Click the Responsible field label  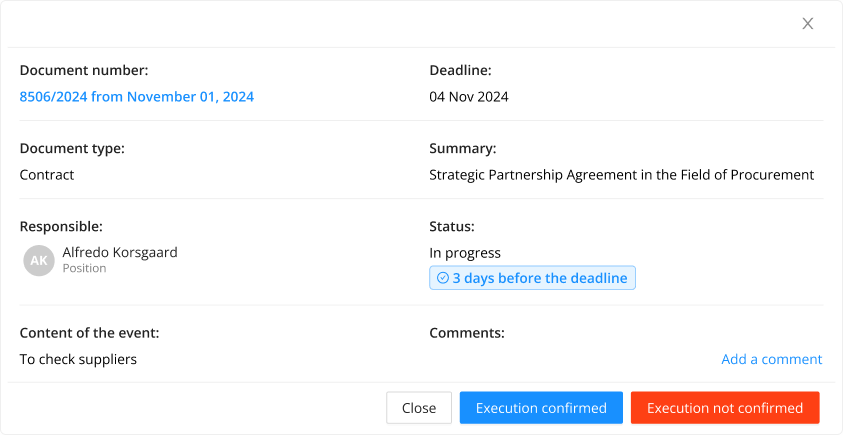click(x=61, y=226)
